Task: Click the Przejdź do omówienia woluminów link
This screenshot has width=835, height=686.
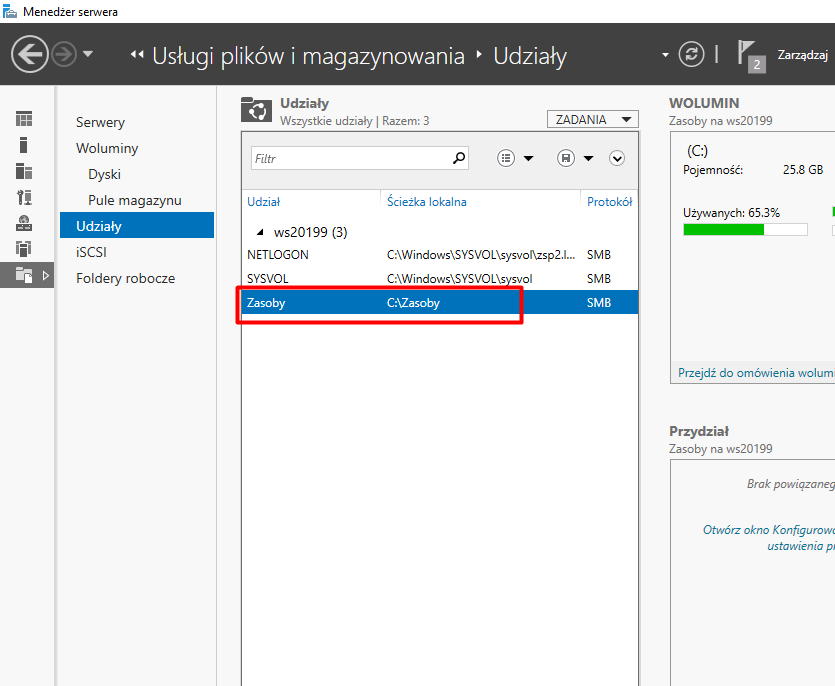Action: (x=755, y=373)
